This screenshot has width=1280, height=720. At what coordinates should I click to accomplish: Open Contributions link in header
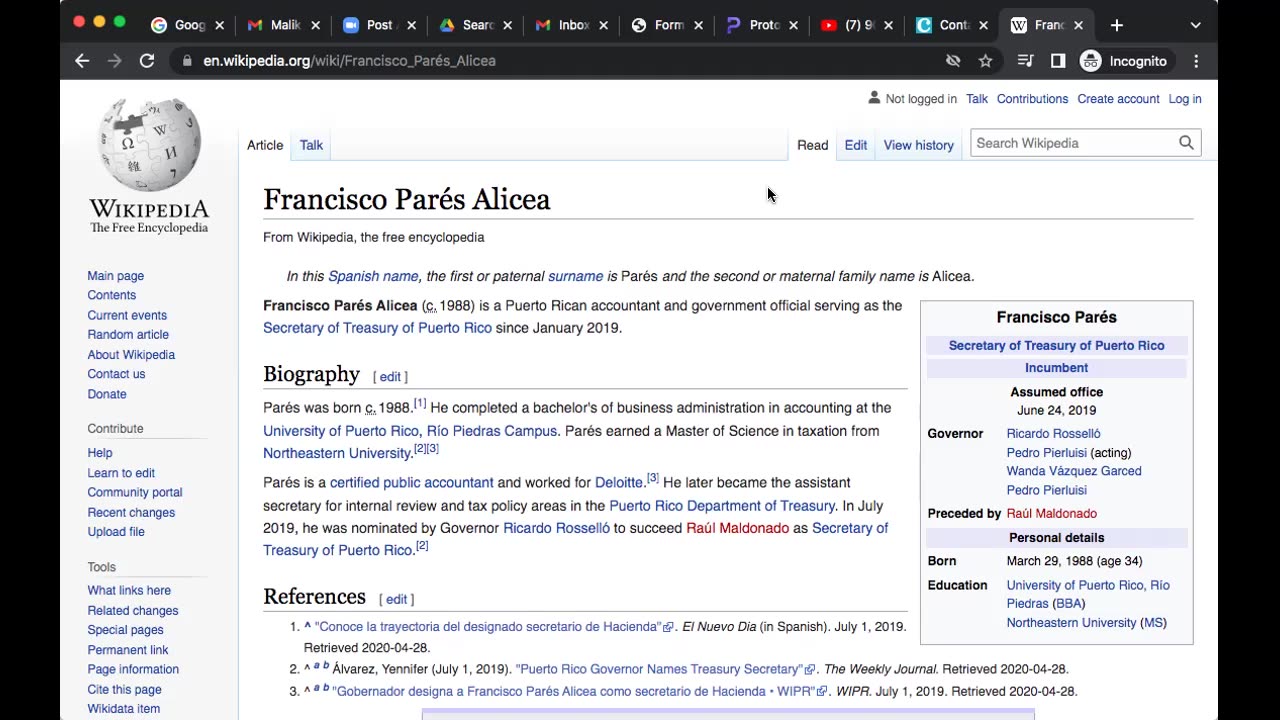point(1032,99)
